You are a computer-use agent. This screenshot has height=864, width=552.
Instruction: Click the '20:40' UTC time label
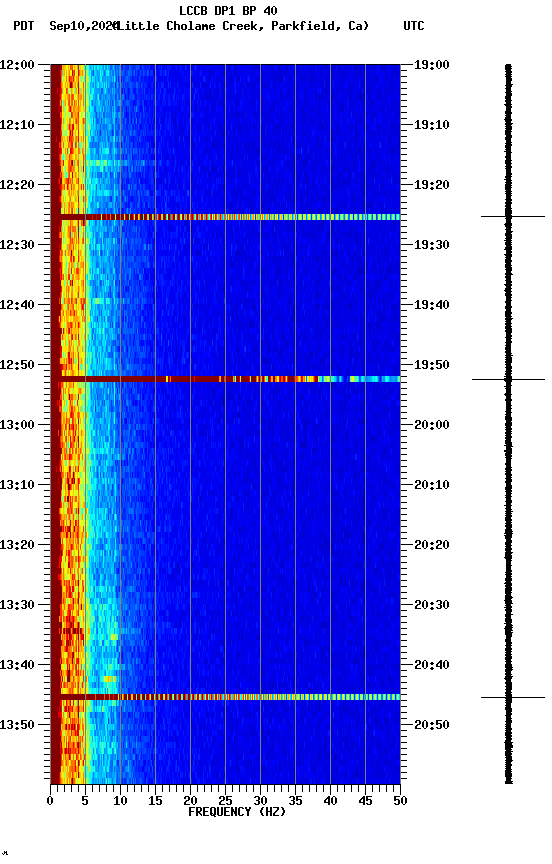432,666
